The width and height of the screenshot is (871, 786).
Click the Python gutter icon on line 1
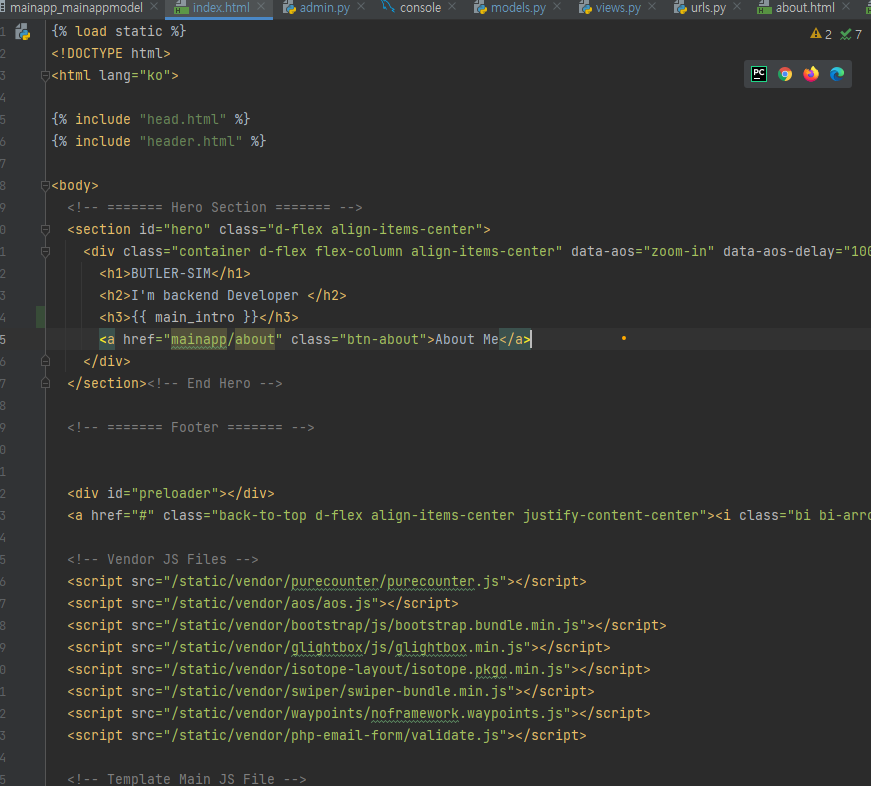[x=23, y=32]
